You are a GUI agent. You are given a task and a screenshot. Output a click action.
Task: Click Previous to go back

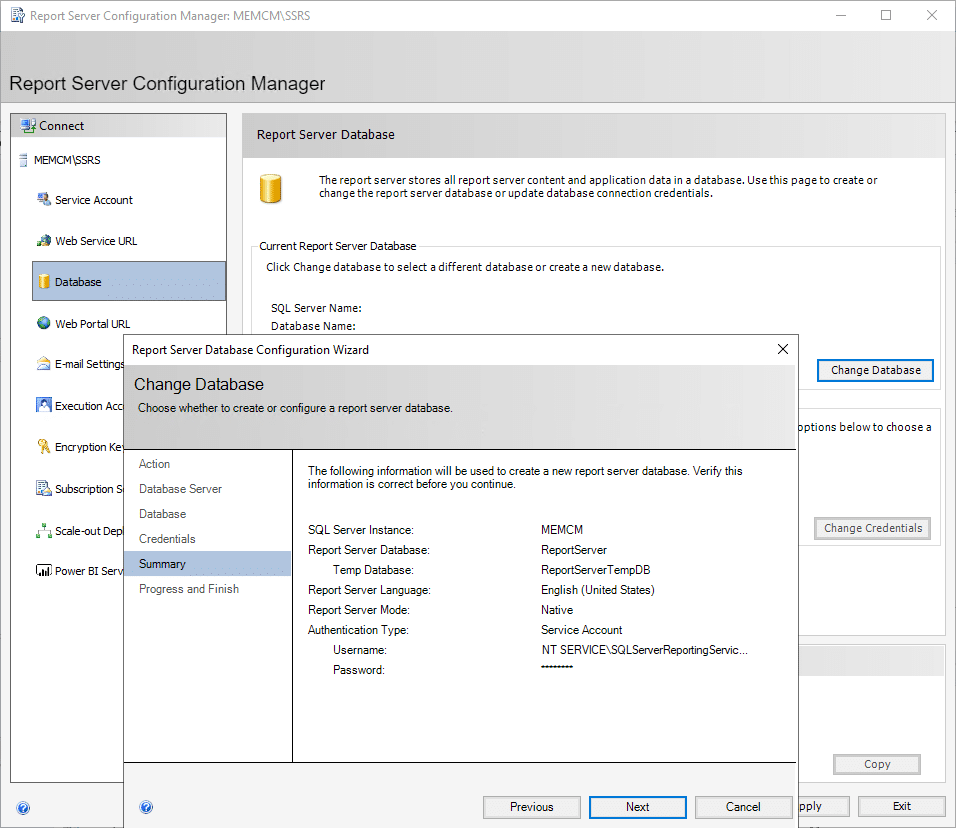[531, 807]
